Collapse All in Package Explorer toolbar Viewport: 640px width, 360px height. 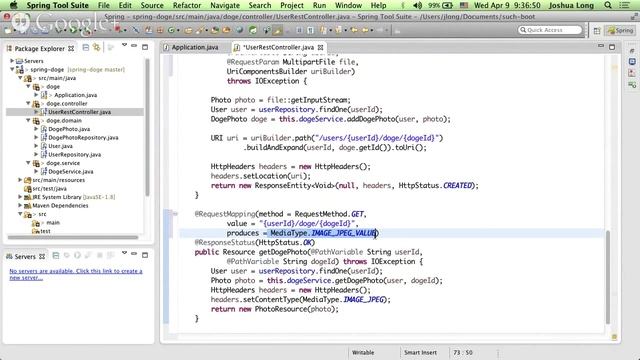point(86,48)
